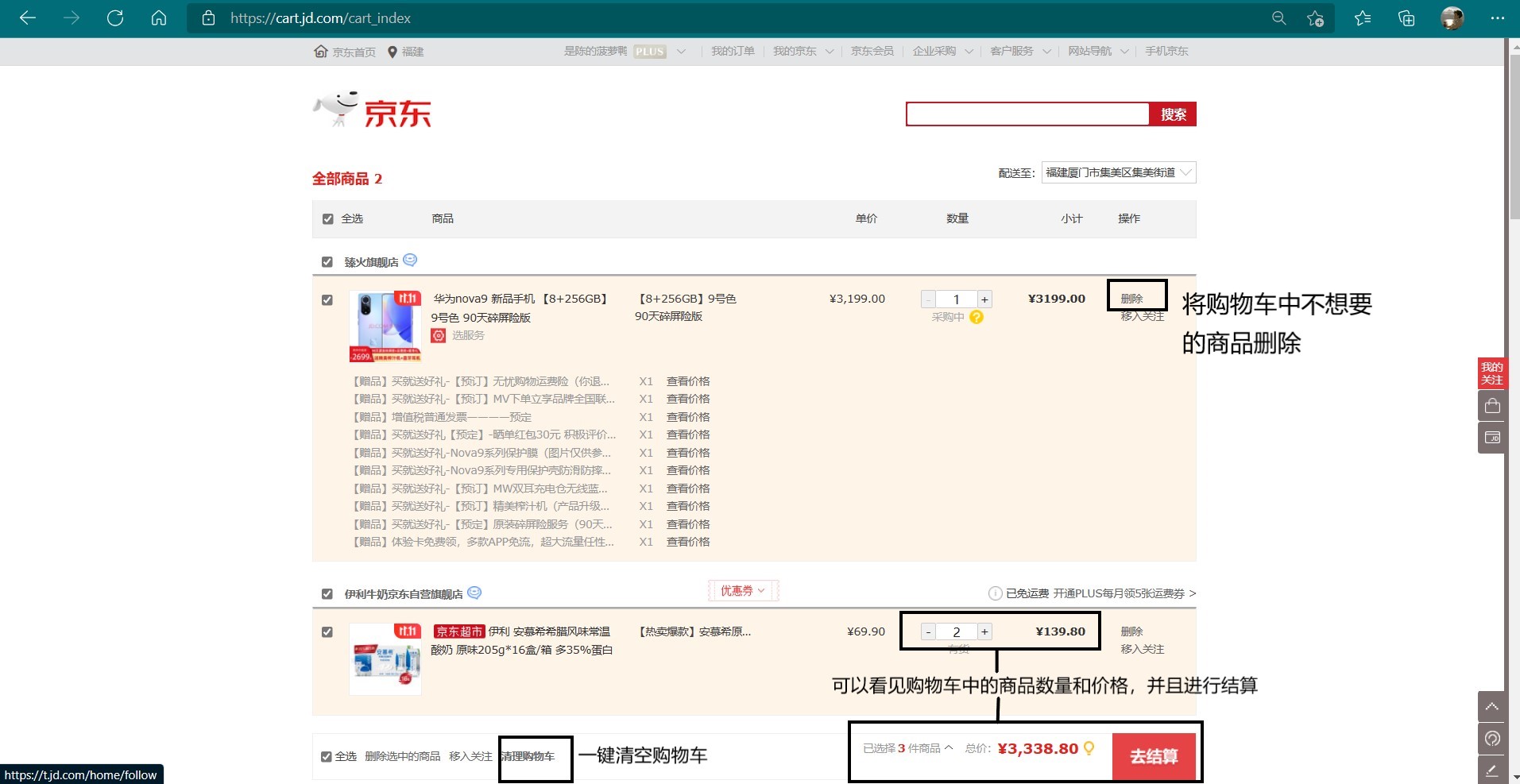Expand the 我的京东 dropdown
Image resolution: width=1520 pixels, height=784 pixels.
click(x=830, y=52)
